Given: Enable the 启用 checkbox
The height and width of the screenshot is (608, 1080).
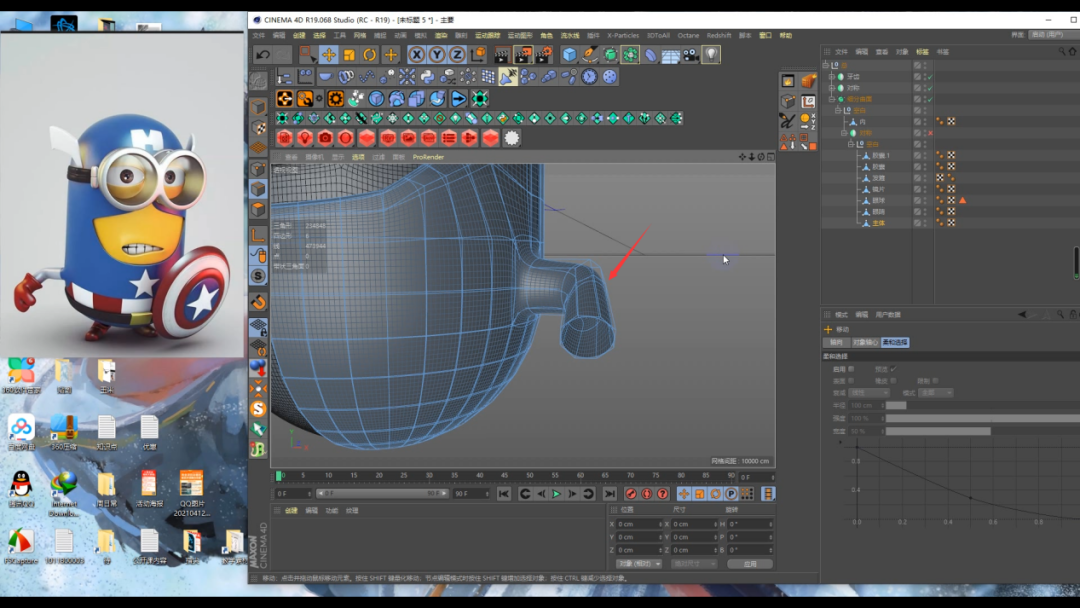Looking at the screenshot, I should click(851, 369).
